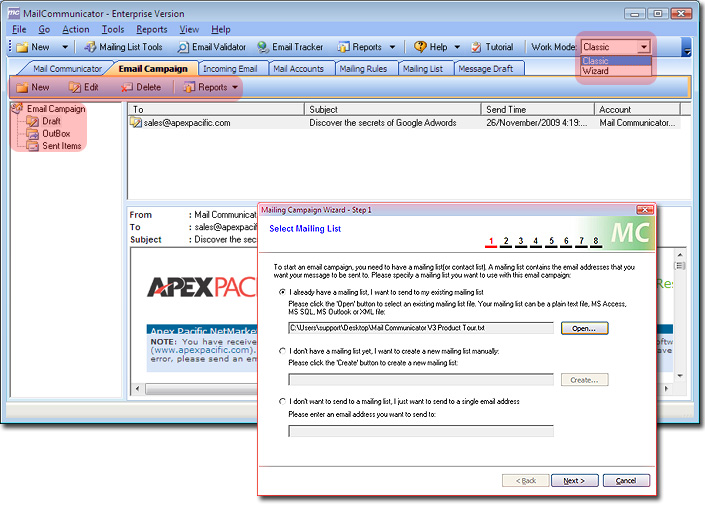Switch to the Mail Communicator tab

click(67, 69)
